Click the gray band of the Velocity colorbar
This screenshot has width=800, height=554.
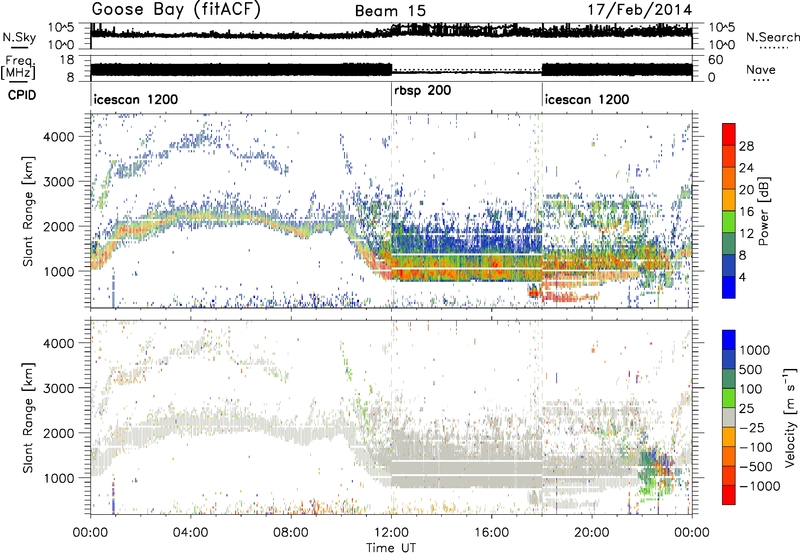729,417
